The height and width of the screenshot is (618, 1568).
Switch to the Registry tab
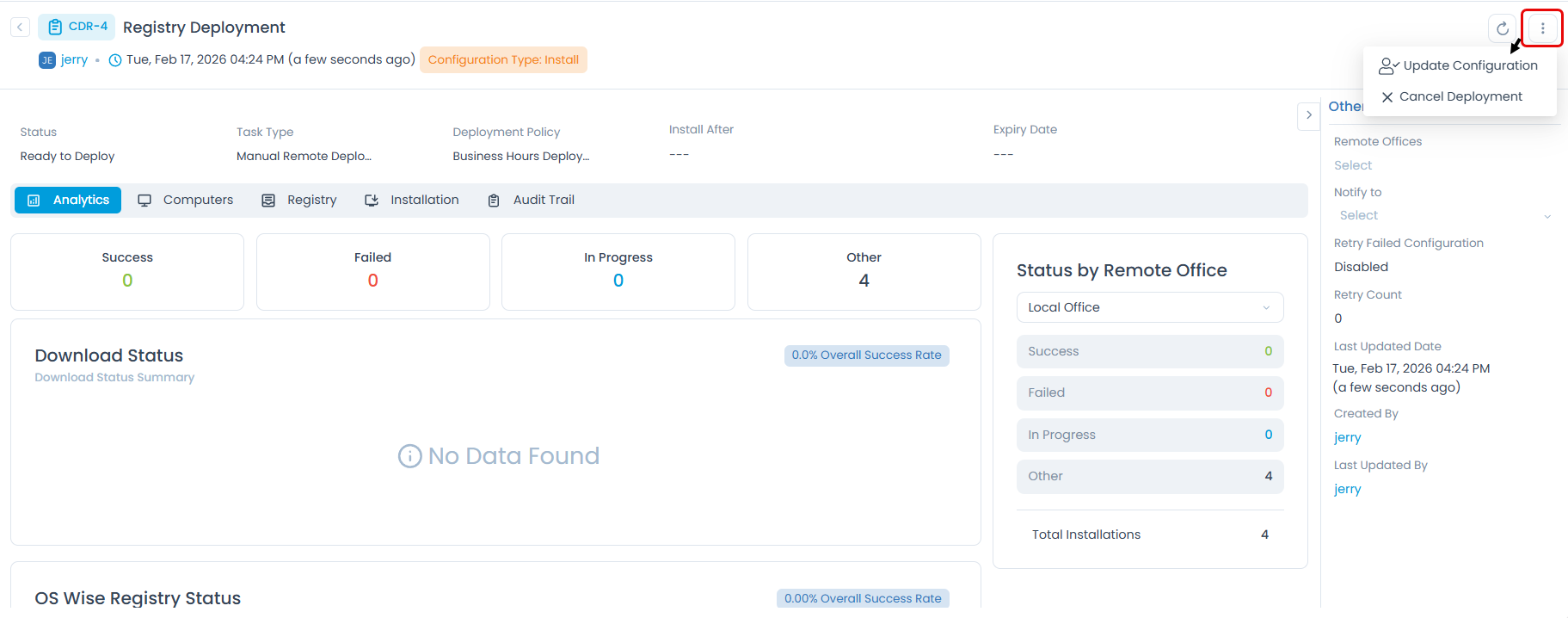point(299,201)
